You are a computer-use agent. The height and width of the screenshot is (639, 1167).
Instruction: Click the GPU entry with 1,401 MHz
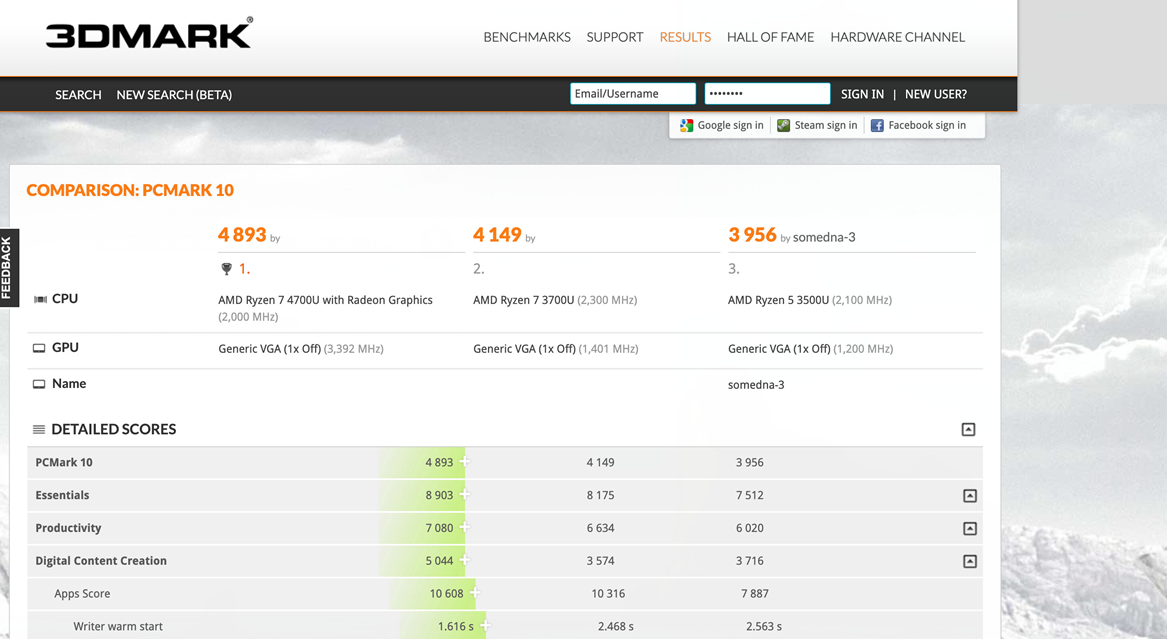coord(556,348)
